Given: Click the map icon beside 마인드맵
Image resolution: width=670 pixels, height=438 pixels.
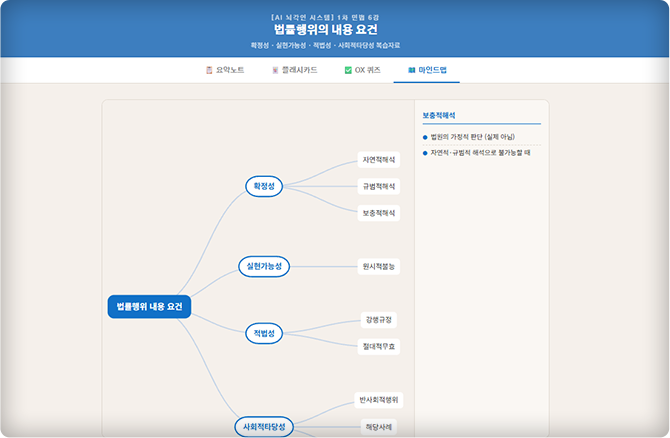Looking at the screenshot, I should tap(411, 70).
